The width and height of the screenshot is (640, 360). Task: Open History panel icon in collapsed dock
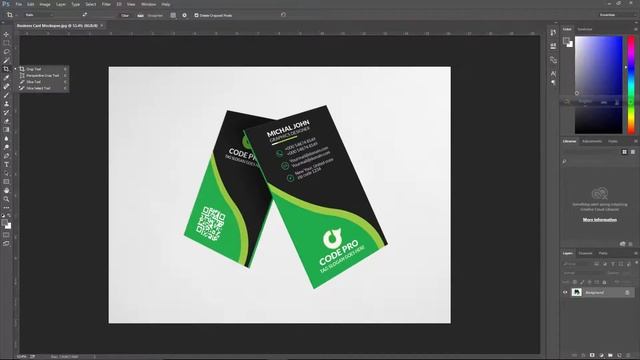pyautogui.click(x=553, y=33)
